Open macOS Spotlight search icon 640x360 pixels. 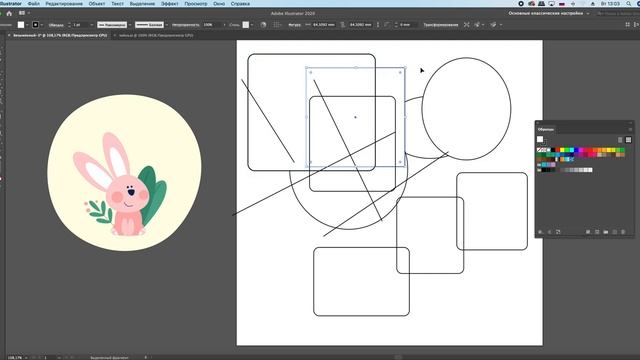629,4
